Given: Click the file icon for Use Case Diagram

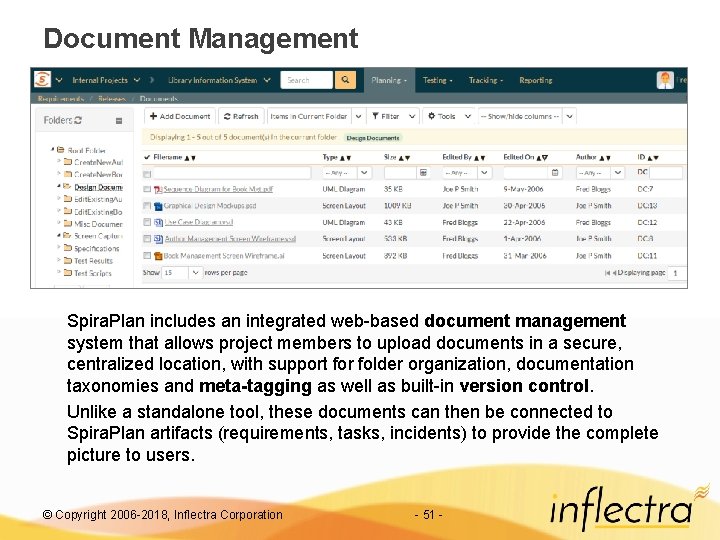Looking at the screenshot, I should [x=158, y=223].
